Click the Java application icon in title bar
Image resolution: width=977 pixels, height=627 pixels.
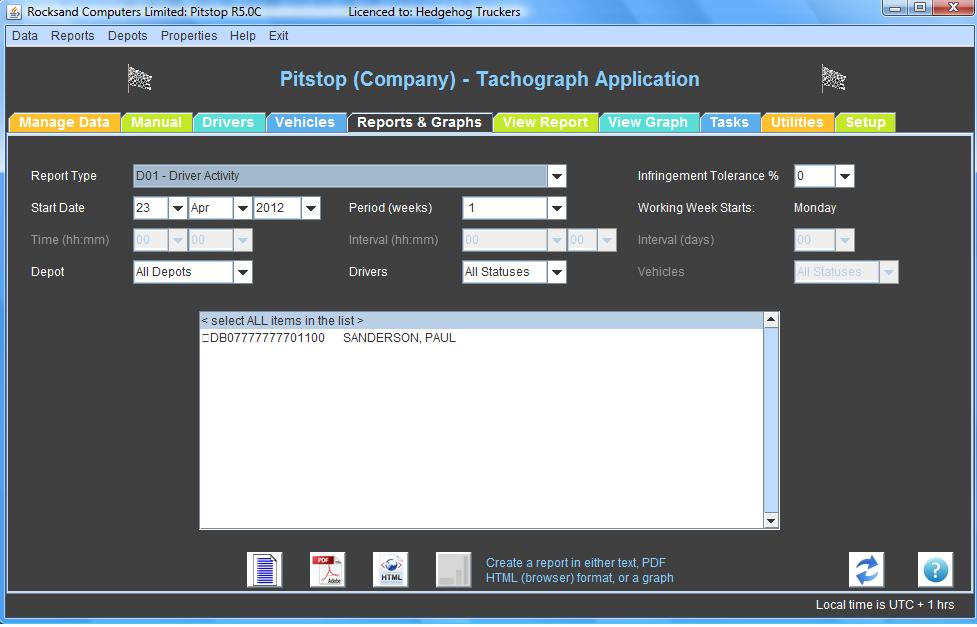[14, 12]
